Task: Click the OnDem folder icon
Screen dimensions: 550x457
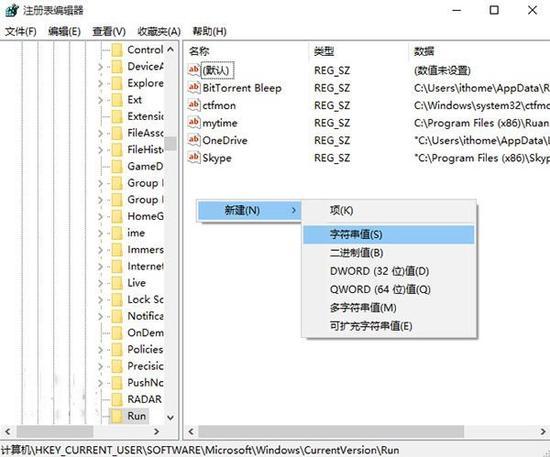Action: coord(117,332)
